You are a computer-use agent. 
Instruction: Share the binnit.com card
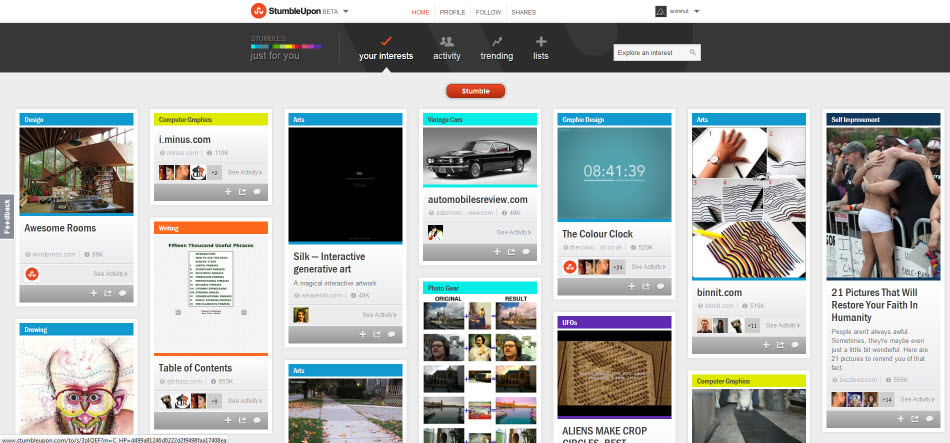[780, 345]
